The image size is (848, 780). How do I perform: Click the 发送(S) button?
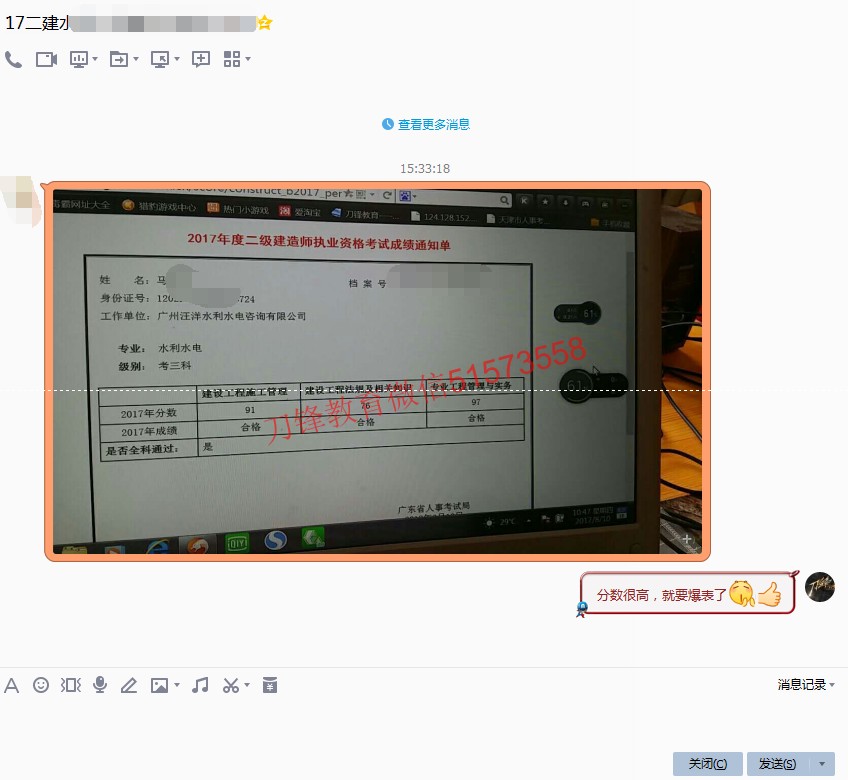pos(778,764)
